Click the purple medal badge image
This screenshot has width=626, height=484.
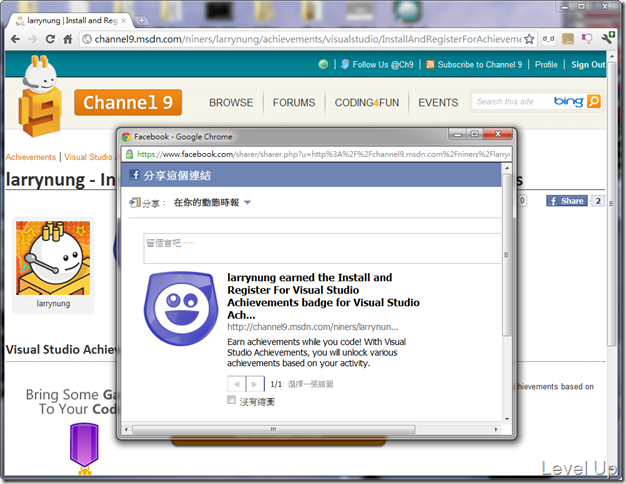click(84, 448)
